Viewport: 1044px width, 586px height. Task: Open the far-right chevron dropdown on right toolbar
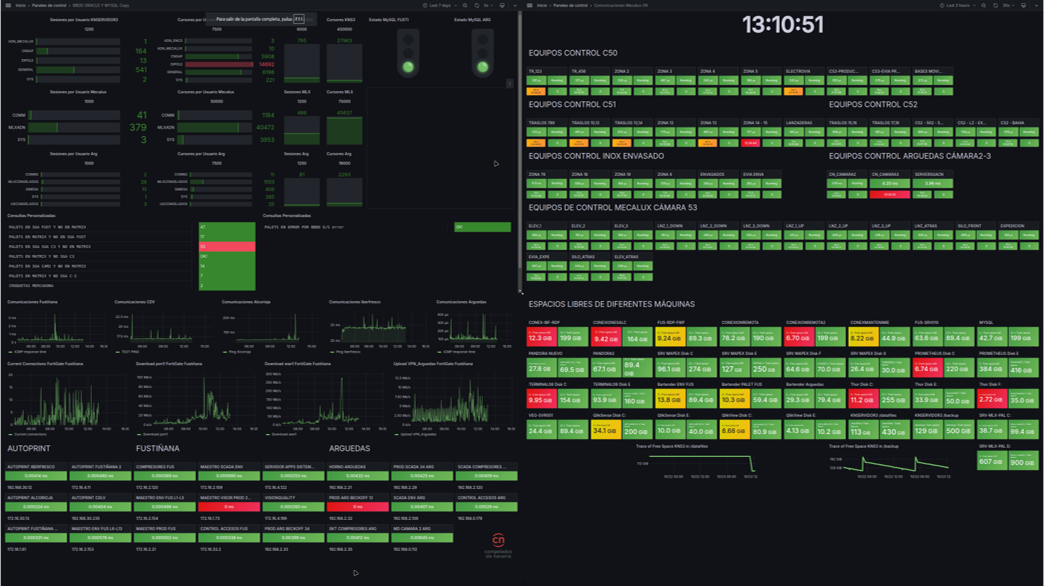tap(1036, 5)
